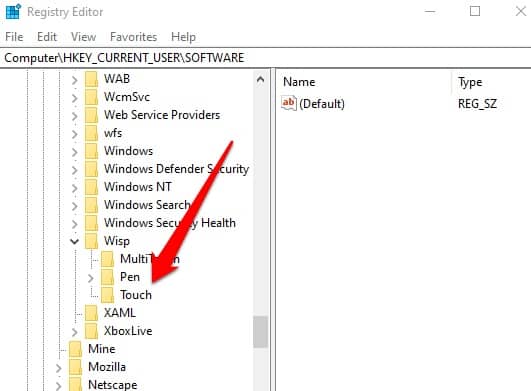Click the ab string value icon
The height and width of the screenshot is (391, 531).
point(289,103)
